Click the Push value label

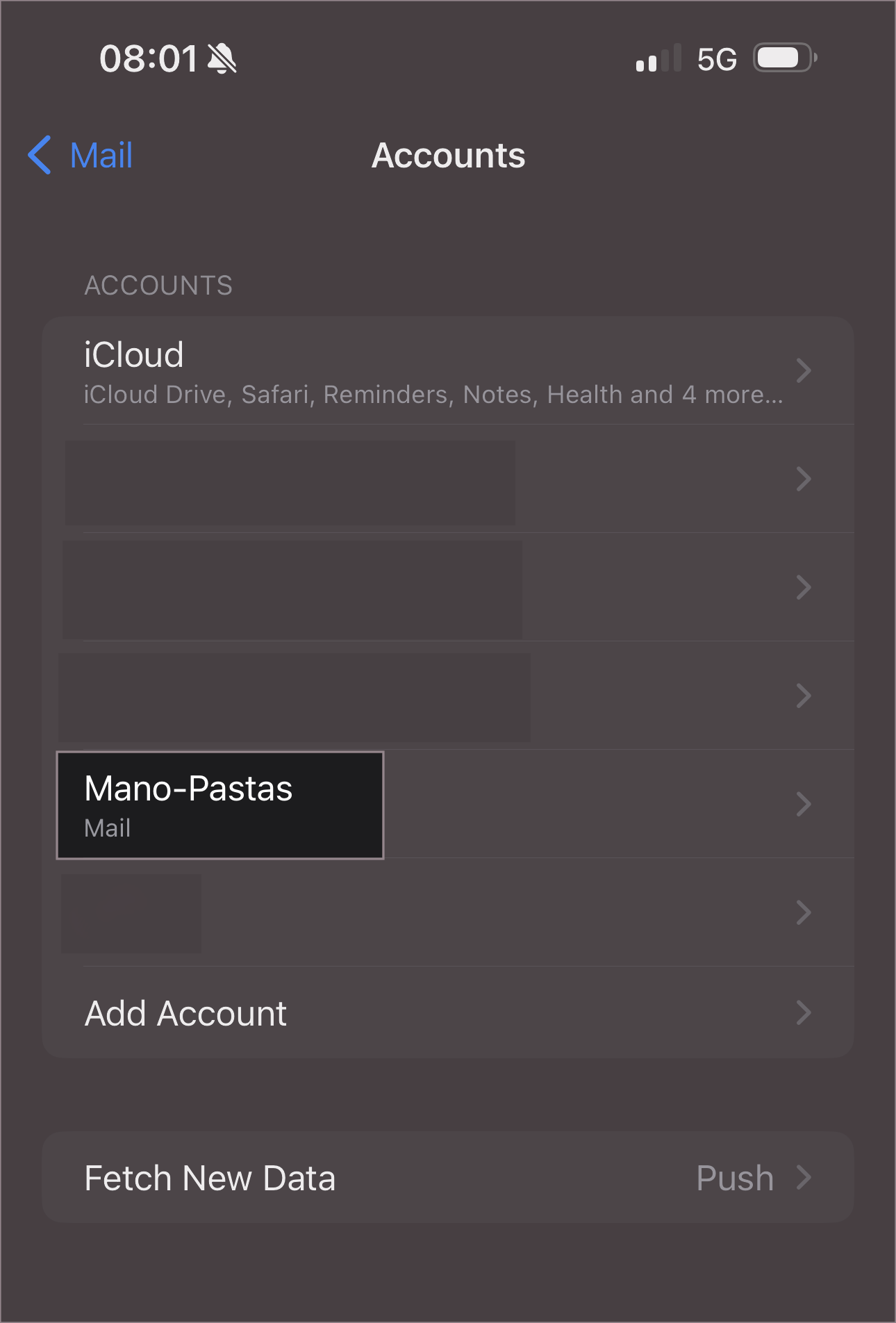tap(734, 1178)
